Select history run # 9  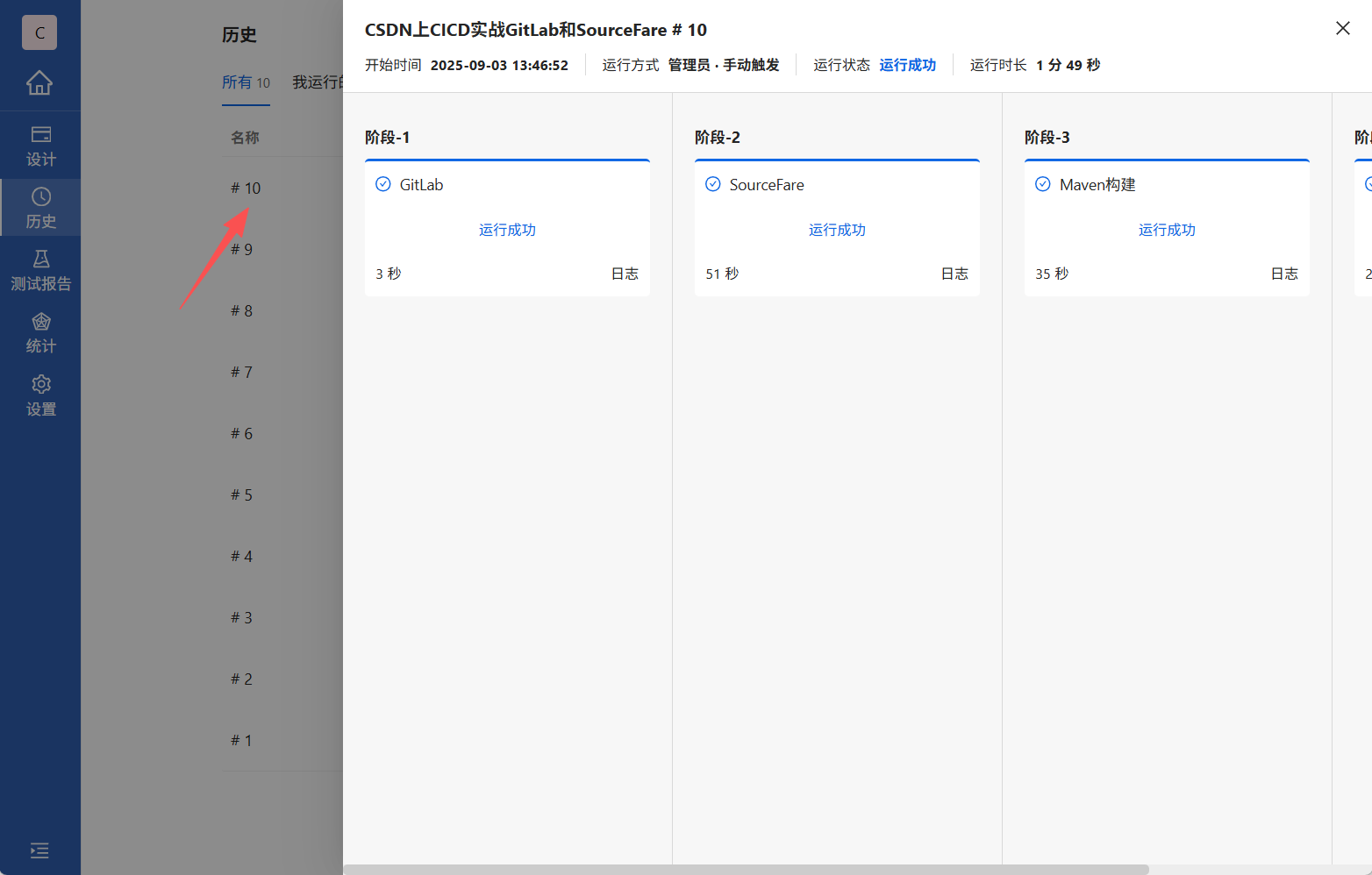(241, 250)
